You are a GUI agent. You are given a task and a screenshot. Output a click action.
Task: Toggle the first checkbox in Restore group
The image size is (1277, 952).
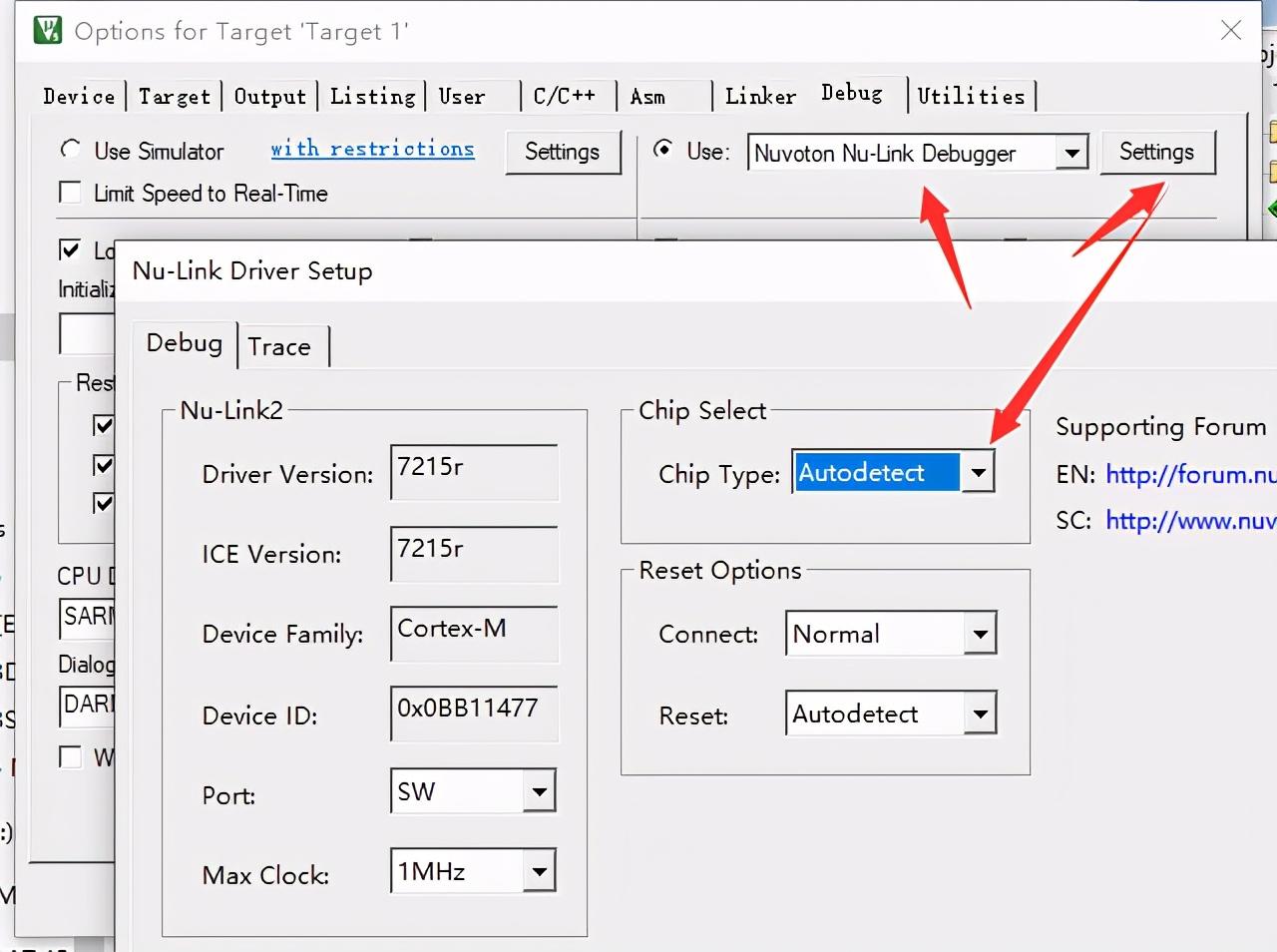[x=103, y=425]
